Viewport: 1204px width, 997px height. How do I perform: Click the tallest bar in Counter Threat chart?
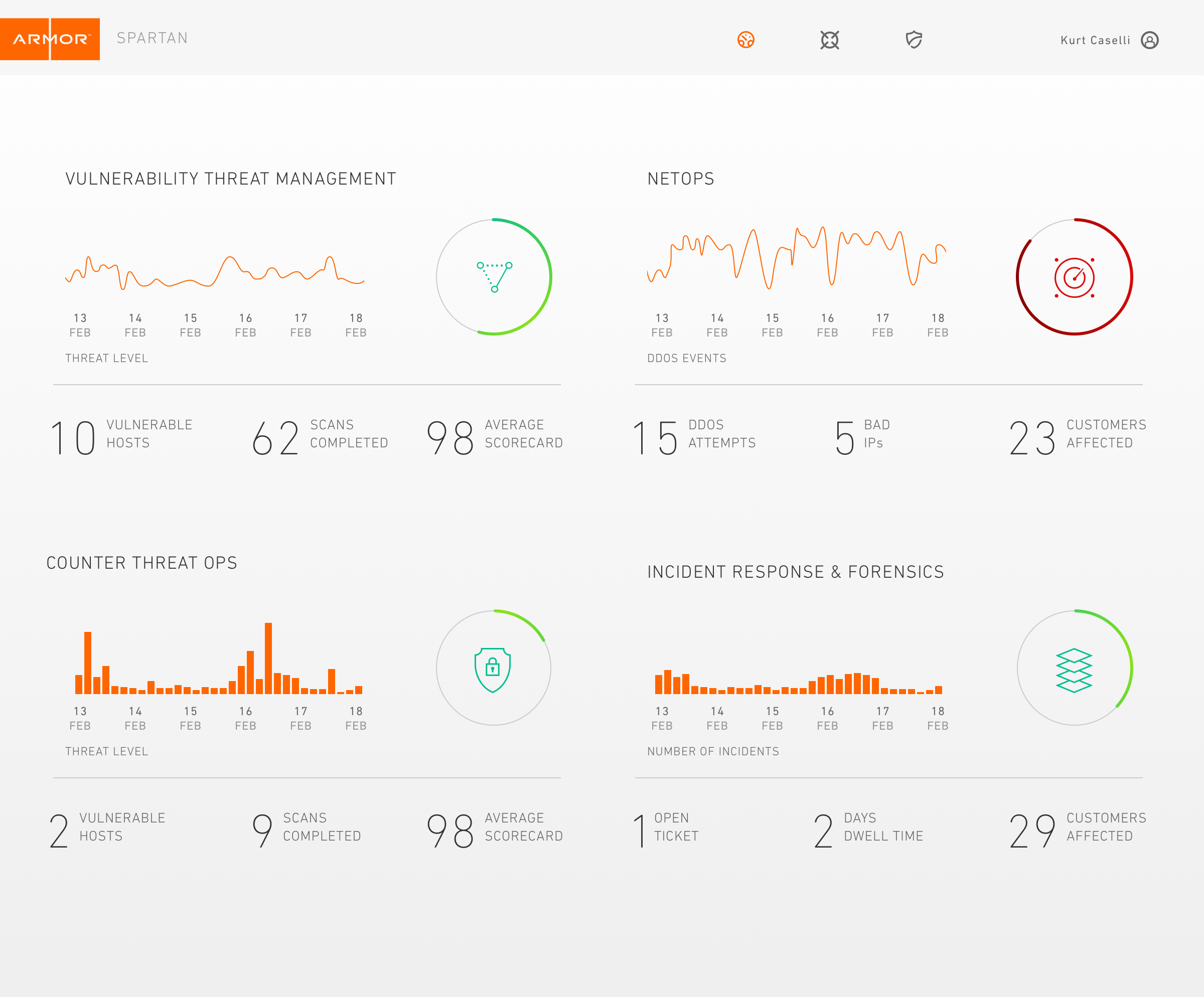tap(268, 658)
